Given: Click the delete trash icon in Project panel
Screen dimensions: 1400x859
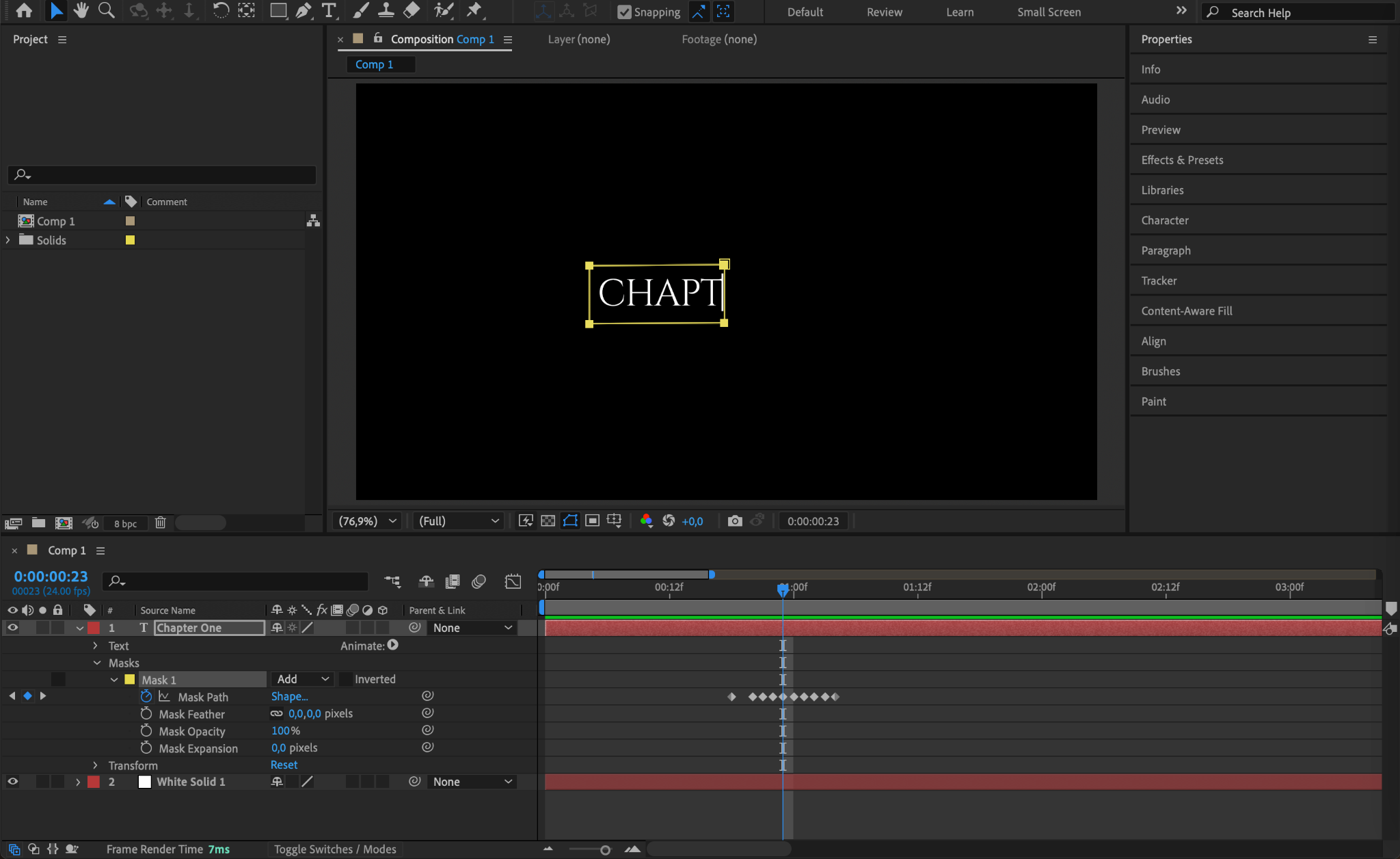Looking at the screenshot, I should [161, 523].
